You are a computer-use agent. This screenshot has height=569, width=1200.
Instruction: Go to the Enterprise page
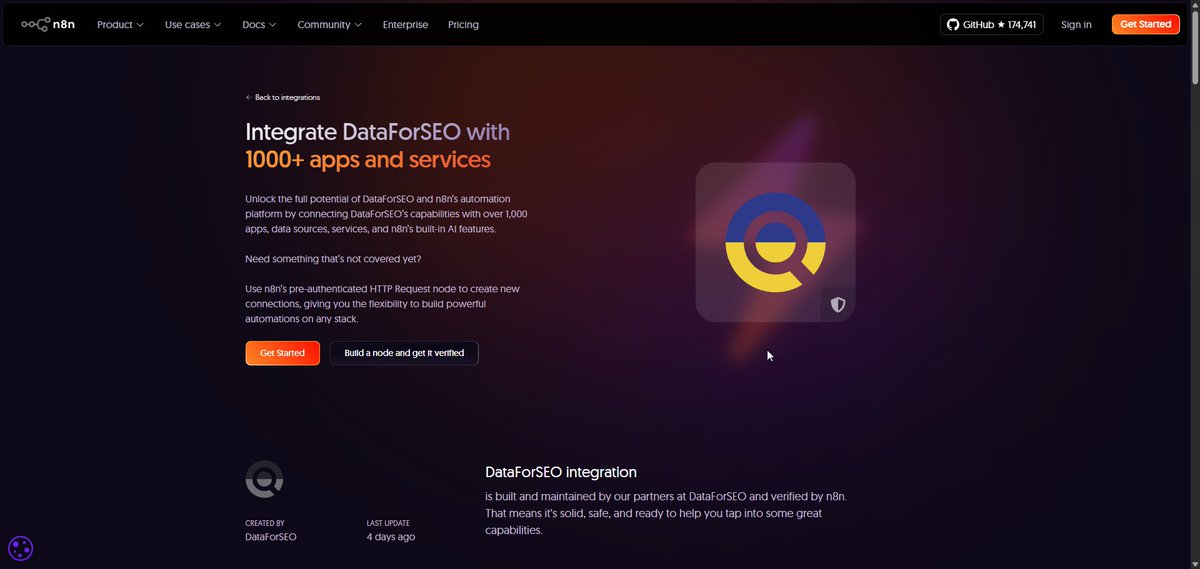tap(405, 24)
